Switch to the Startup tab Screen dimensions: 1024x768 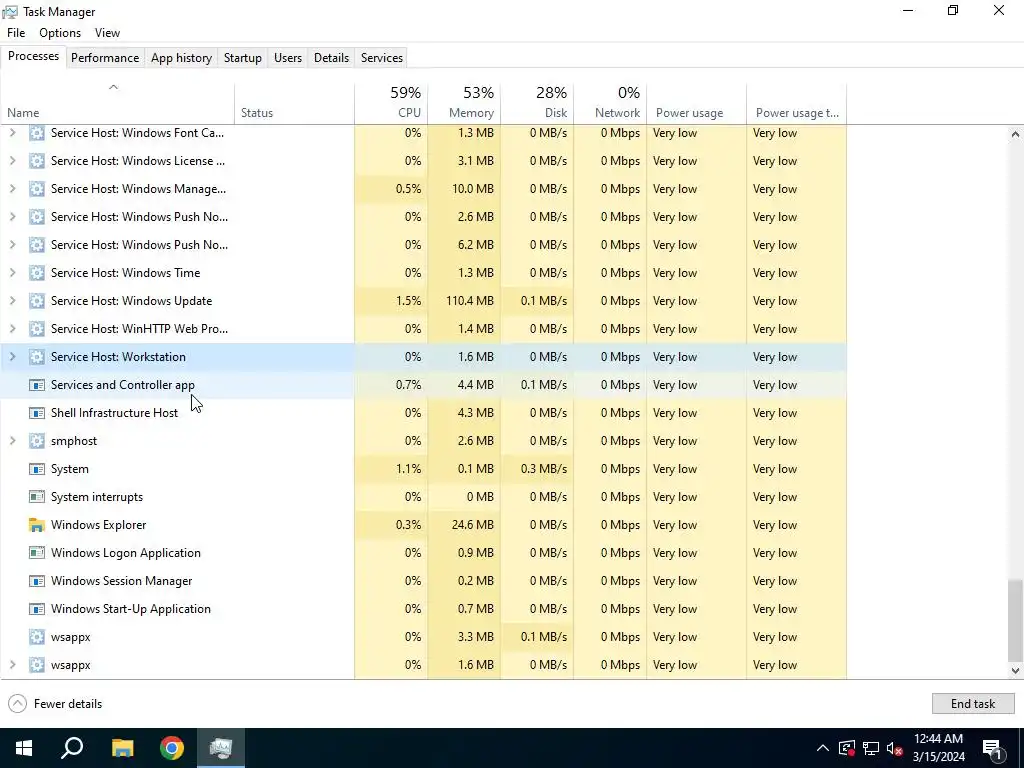pyautogui.click(x=243, y=57)
